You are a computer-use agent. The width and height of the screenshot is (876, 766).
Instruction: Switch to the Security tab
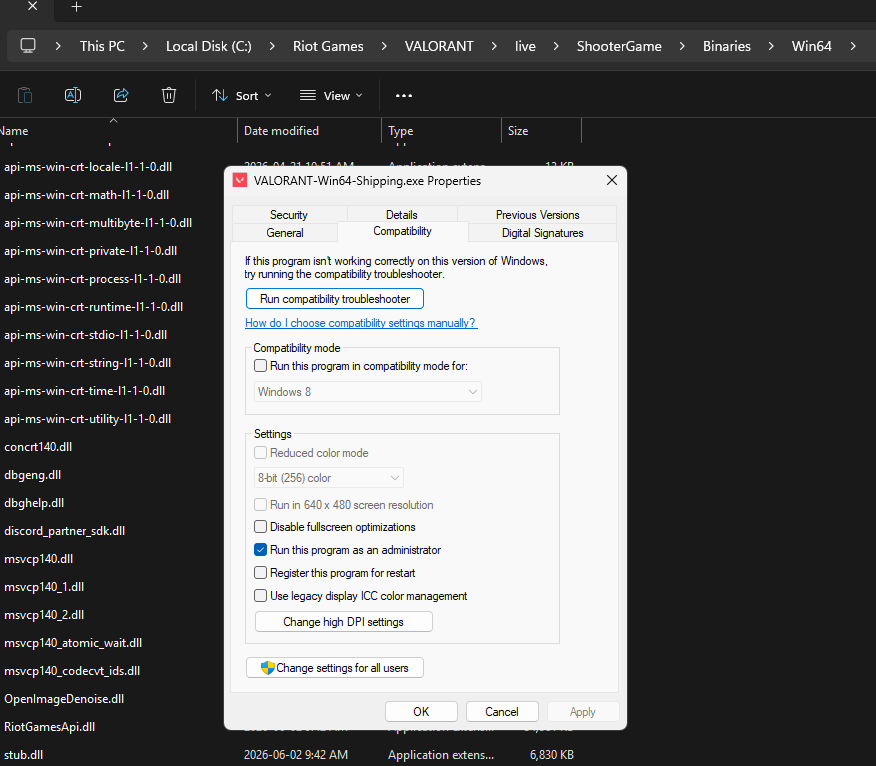(289, 215)
